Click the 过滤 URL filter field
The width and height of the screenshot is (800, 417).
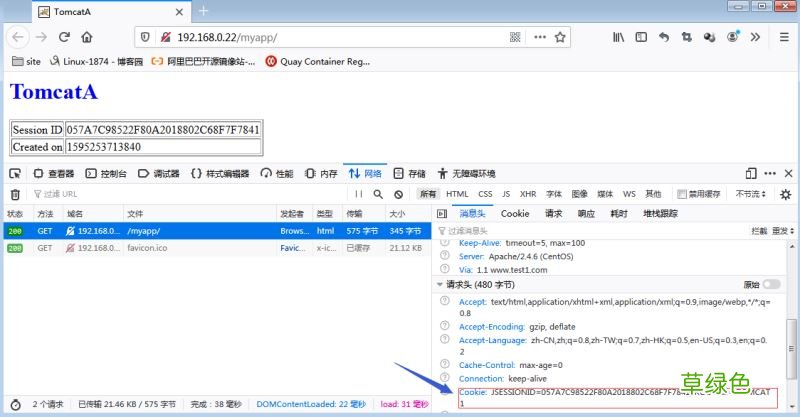point(189,194)
